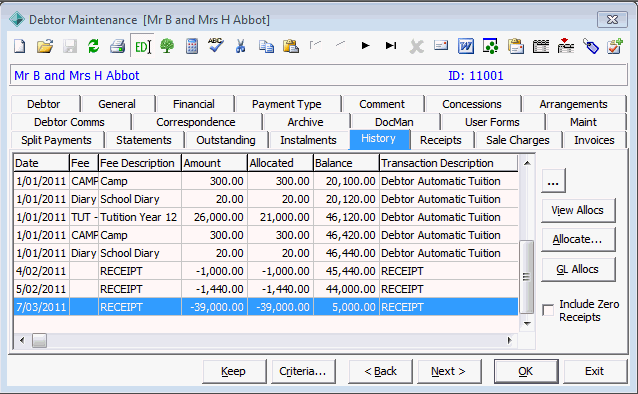This screenshot has height=394, width=638.
Task: Switch to the Statements tab
Action: click(144, 140)
